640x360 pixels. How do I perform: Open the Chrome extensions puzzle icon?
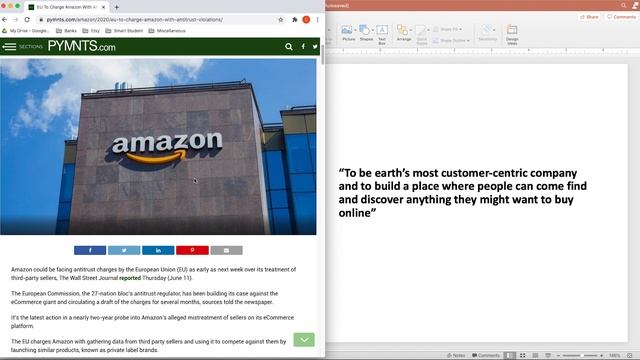pyautogui.click(x=295, y=20)
